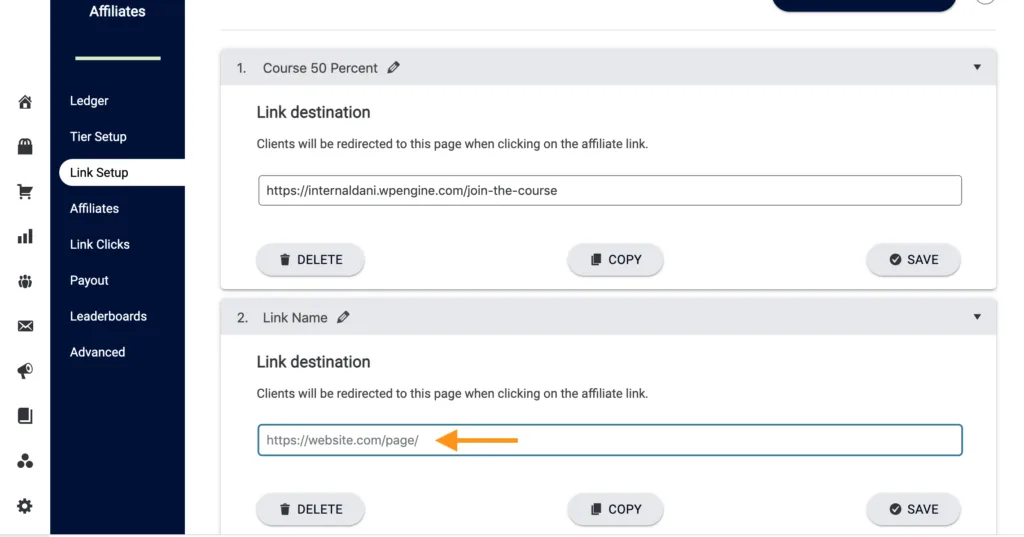Open the settings gear icon

pyautogui.click(x=25, y=506)
